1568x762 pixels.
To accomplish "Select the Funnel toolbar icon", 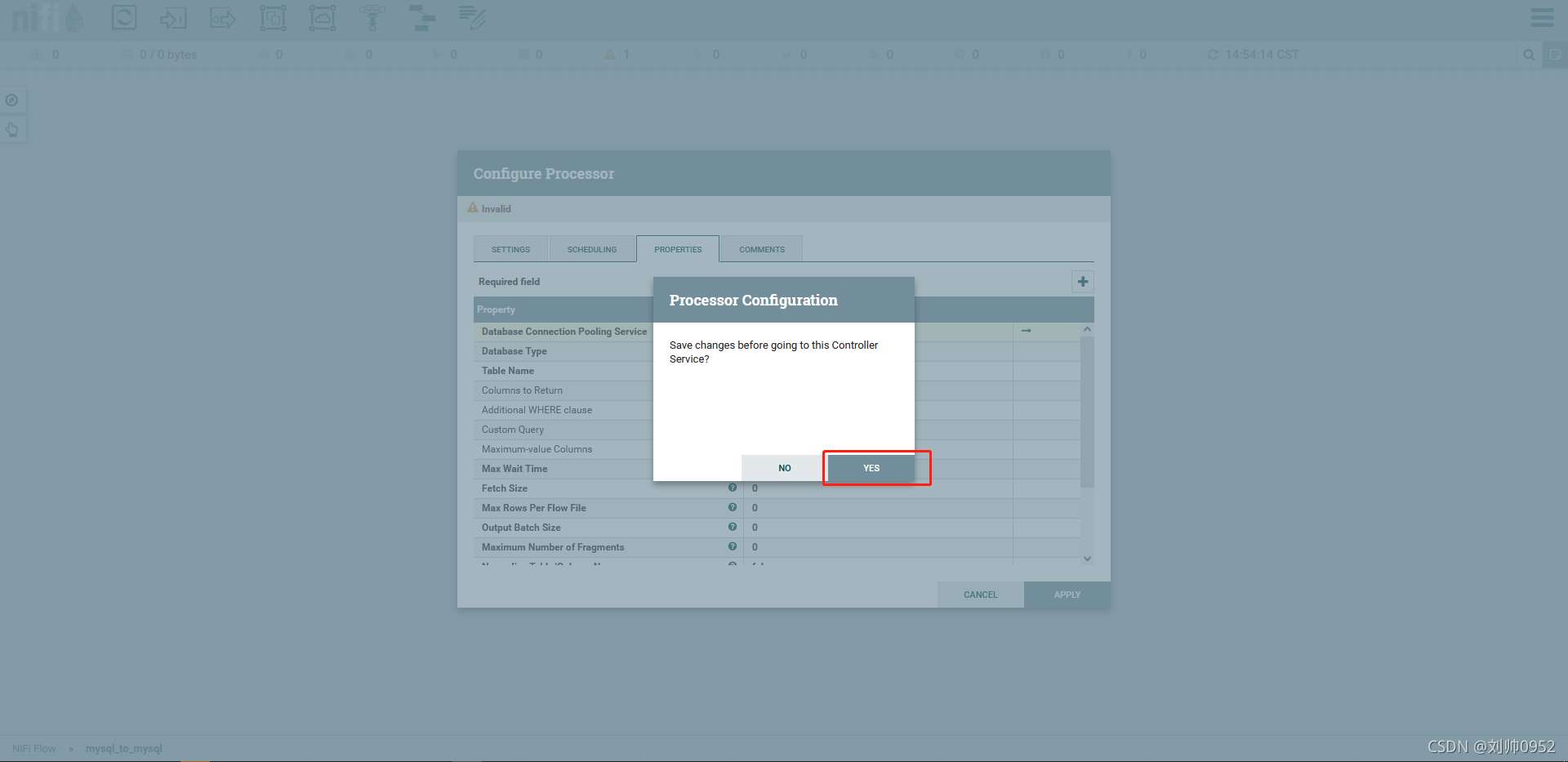I will pos(372,17).
